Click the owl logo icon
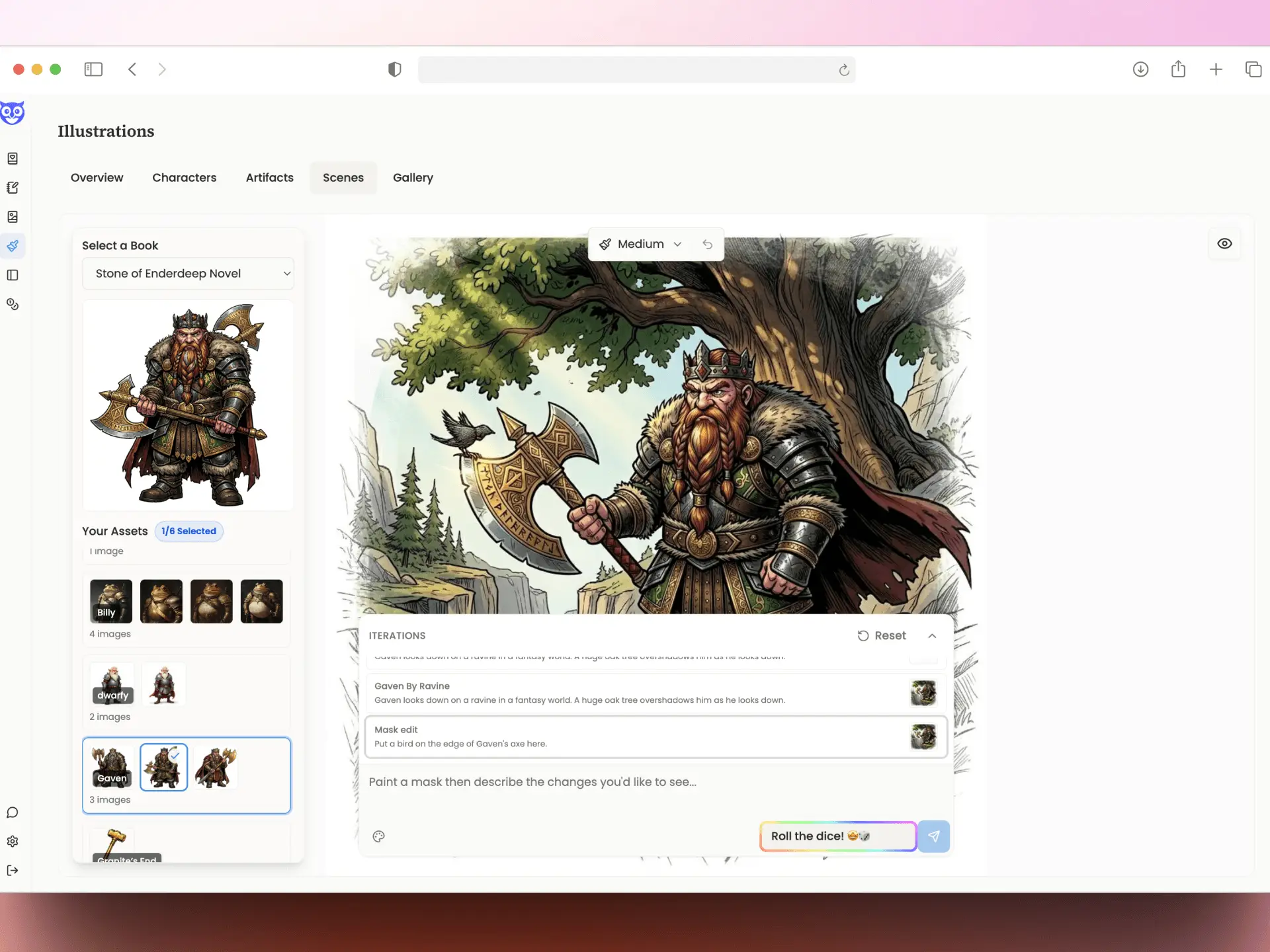 tap(13, 112)
